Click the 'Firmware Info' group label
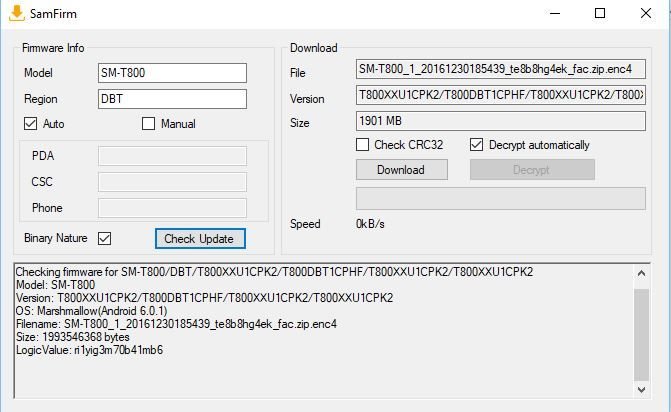The height and width of the screenshot is (412, 671). pos(53,48)
